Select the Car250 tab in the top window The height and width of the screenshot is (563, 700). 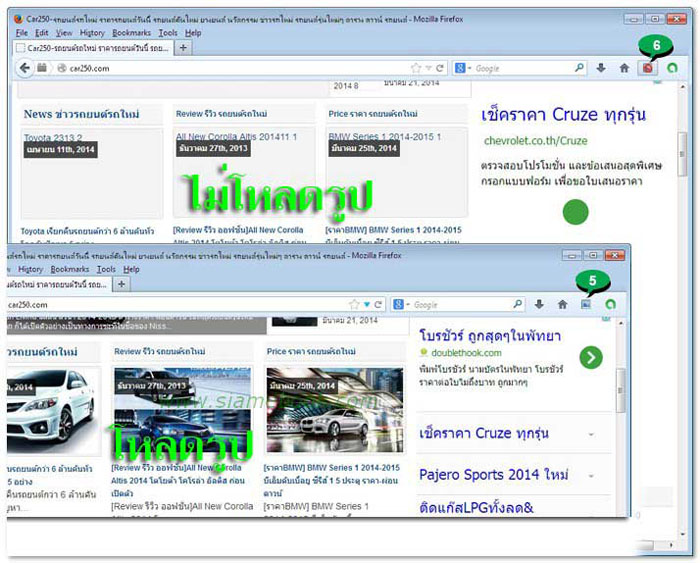93,48
